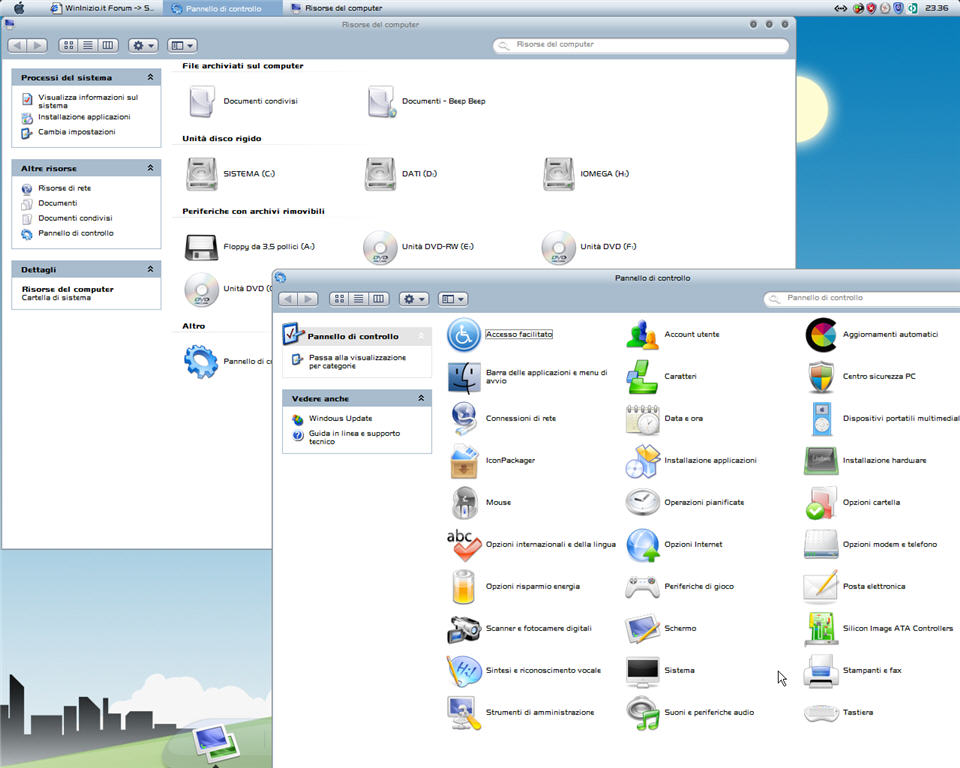Image resolution: width=960 pixels, height=768 pixels.
Task: Open the Suoni e periferiche audio icon
Action: coord(642,712)
